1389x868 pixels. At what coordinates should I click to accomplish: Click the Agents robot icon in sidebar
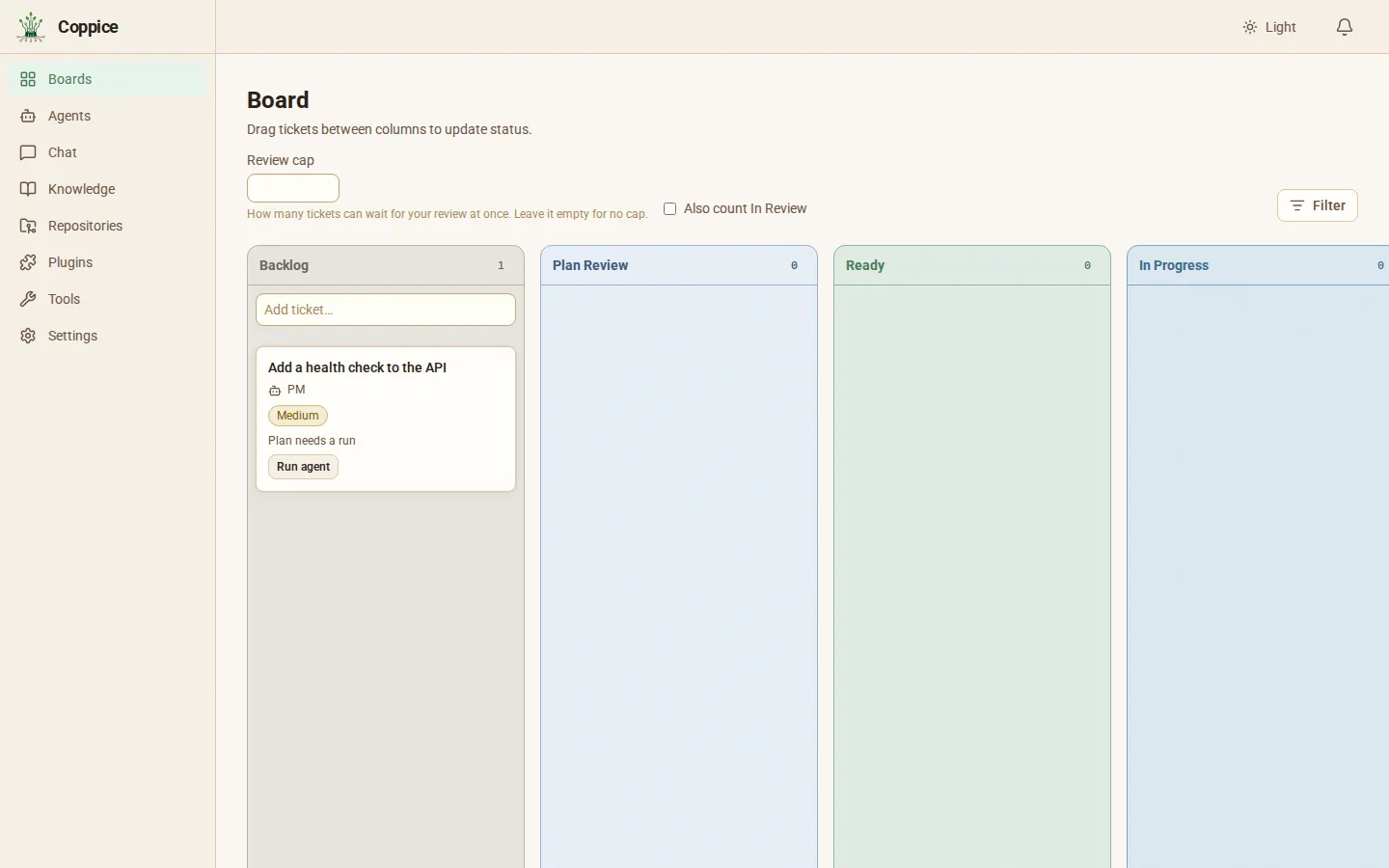(x=28, y=116)
